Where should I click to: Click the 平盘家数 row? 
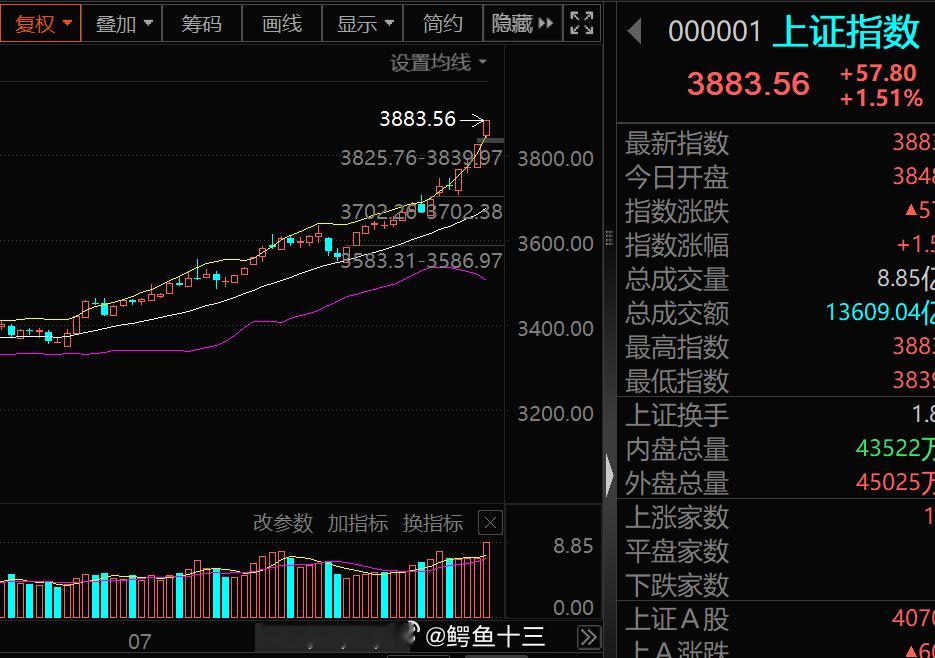coord(776,551)
